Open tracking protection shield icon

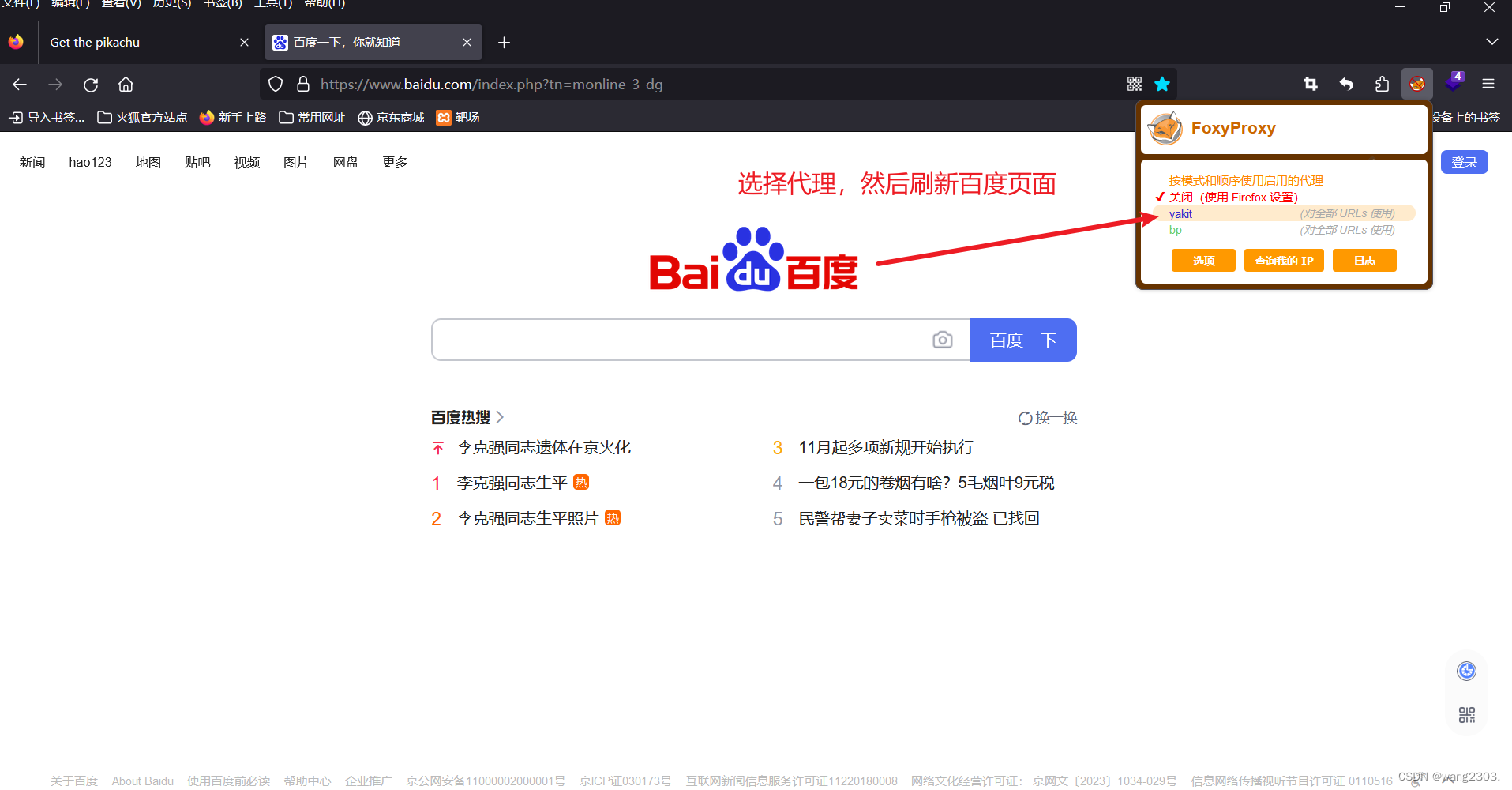click(x=276, y=85)
